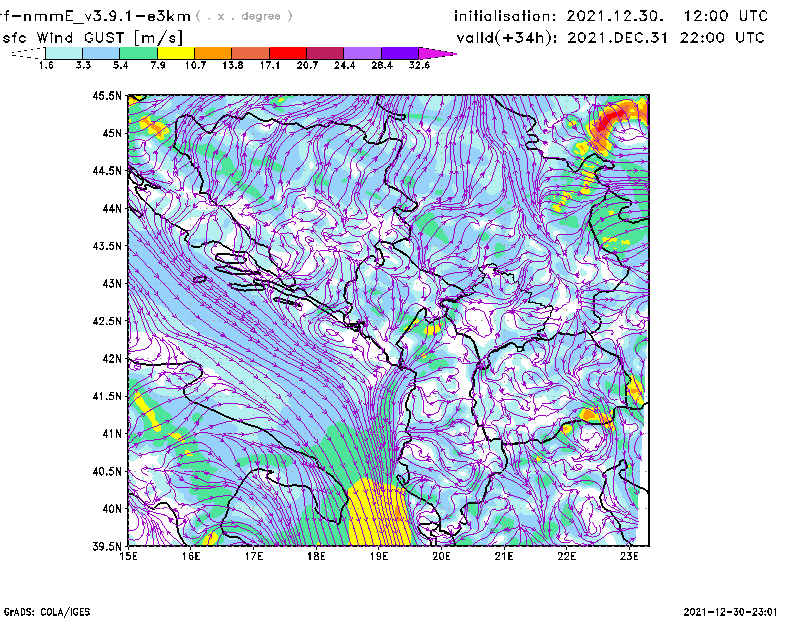
Task: Click the violet 28.4–32.6 legend swatch
Action: point(400,53)
